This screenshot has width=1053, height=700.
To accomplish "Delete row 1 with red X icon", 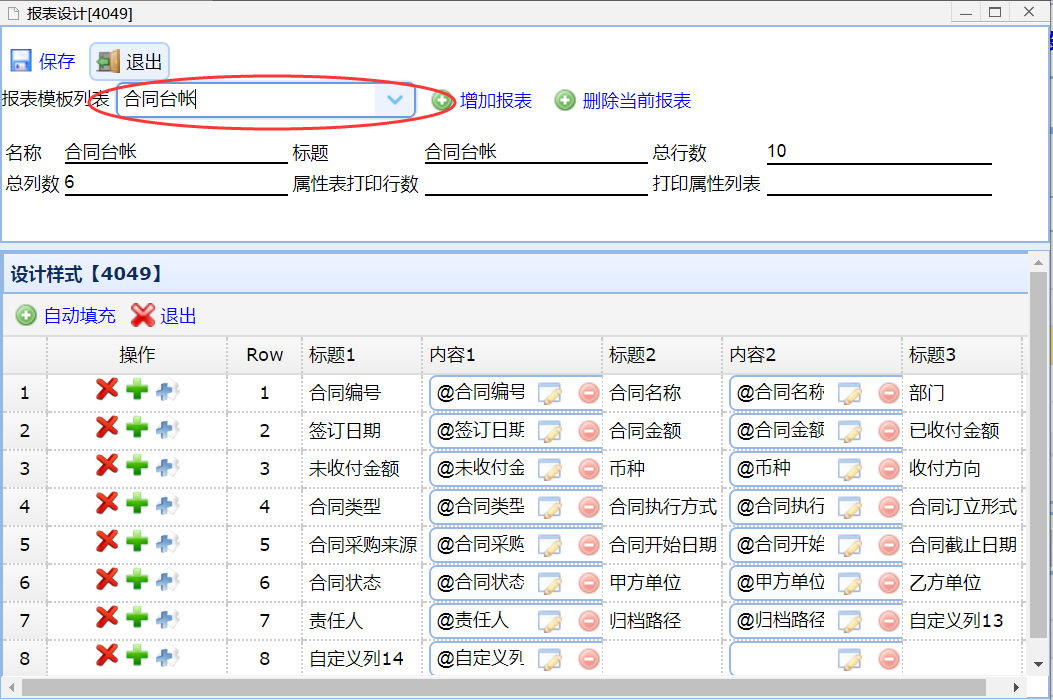I will 107,389.
